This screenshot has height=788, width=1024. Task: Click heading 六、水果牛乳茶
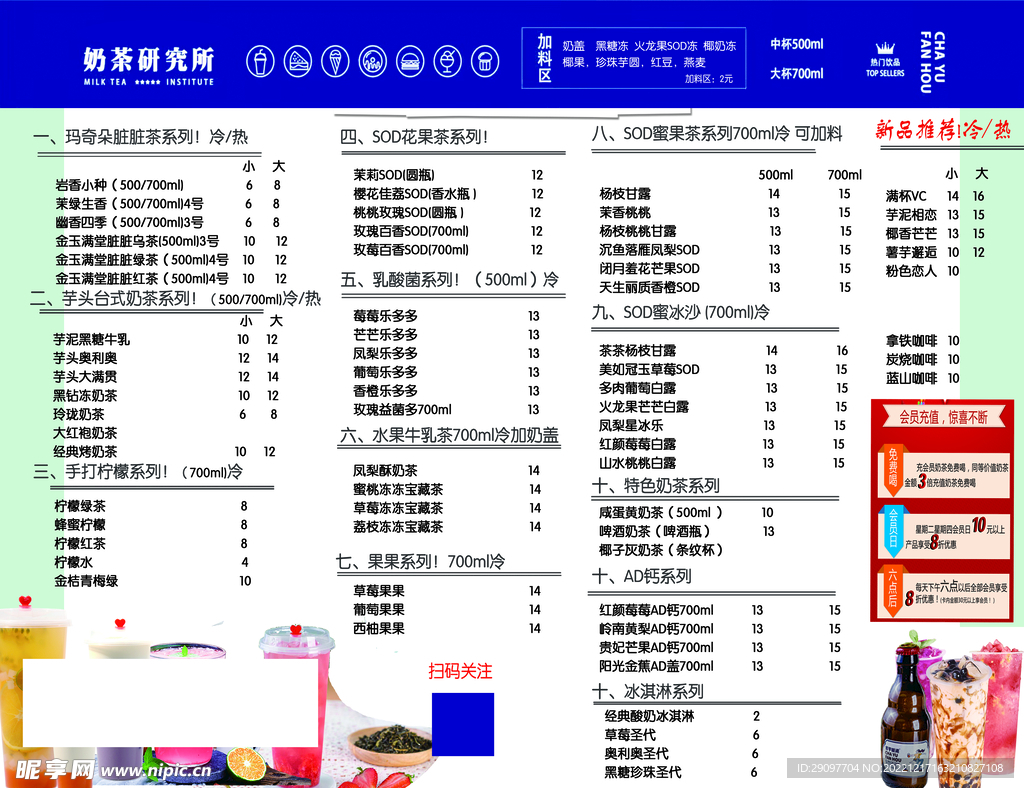449,435
